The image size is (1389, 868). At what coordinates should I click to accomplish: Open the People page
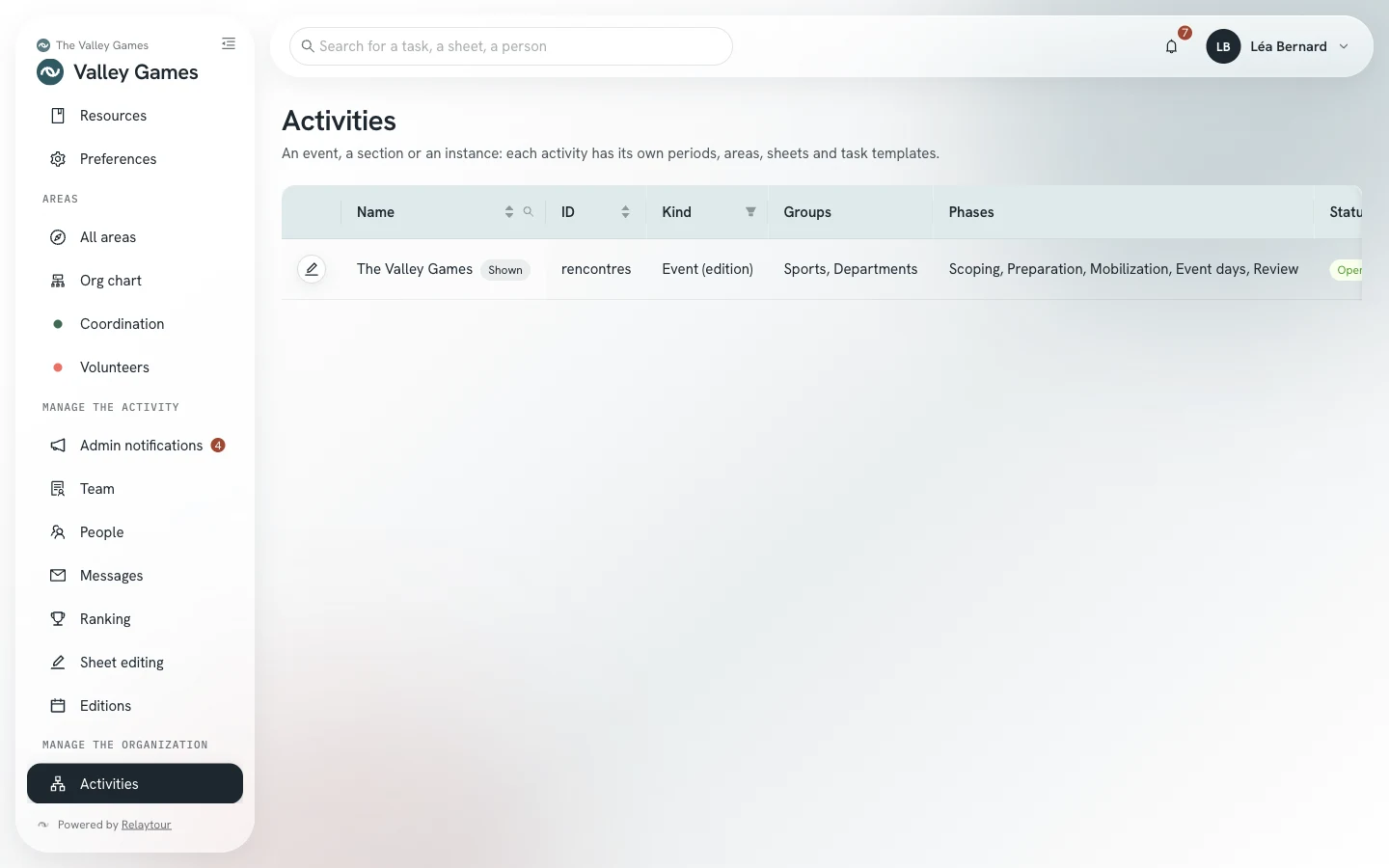coord(135,532)
